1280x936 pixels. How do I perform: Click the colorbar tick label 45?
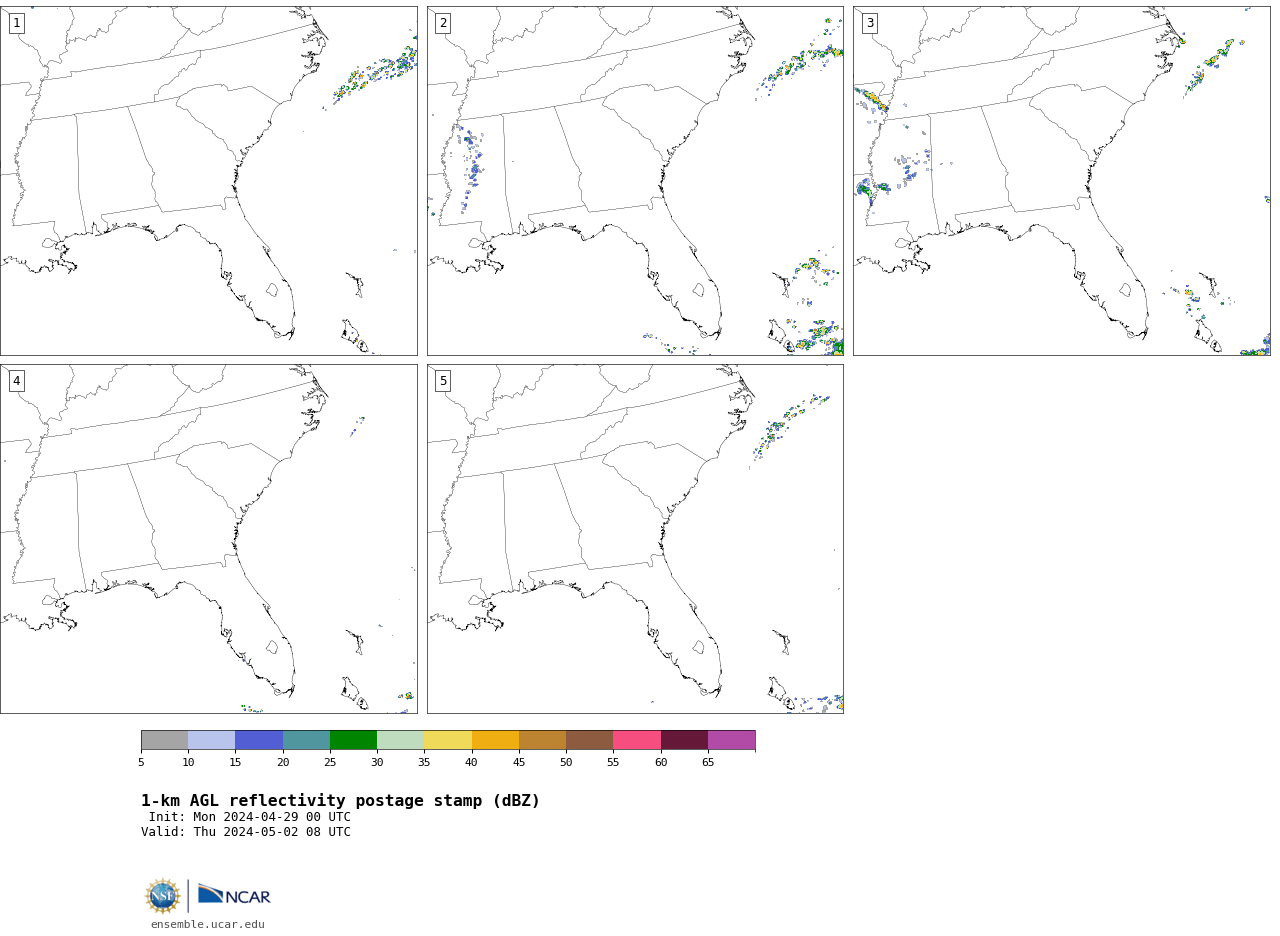tap(519, 763)
